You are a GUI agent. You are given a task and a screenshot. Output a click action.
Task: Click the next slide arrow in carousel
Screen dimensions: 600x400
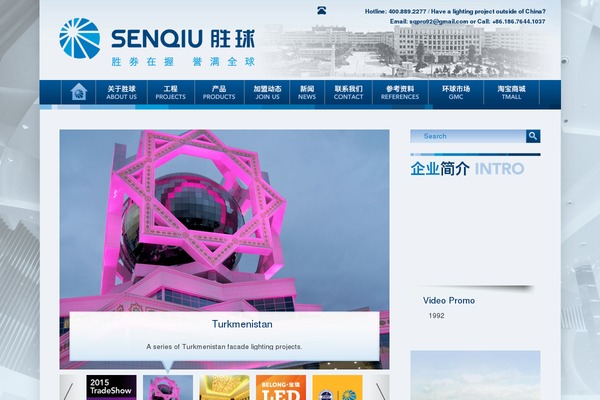click(380, 390)
